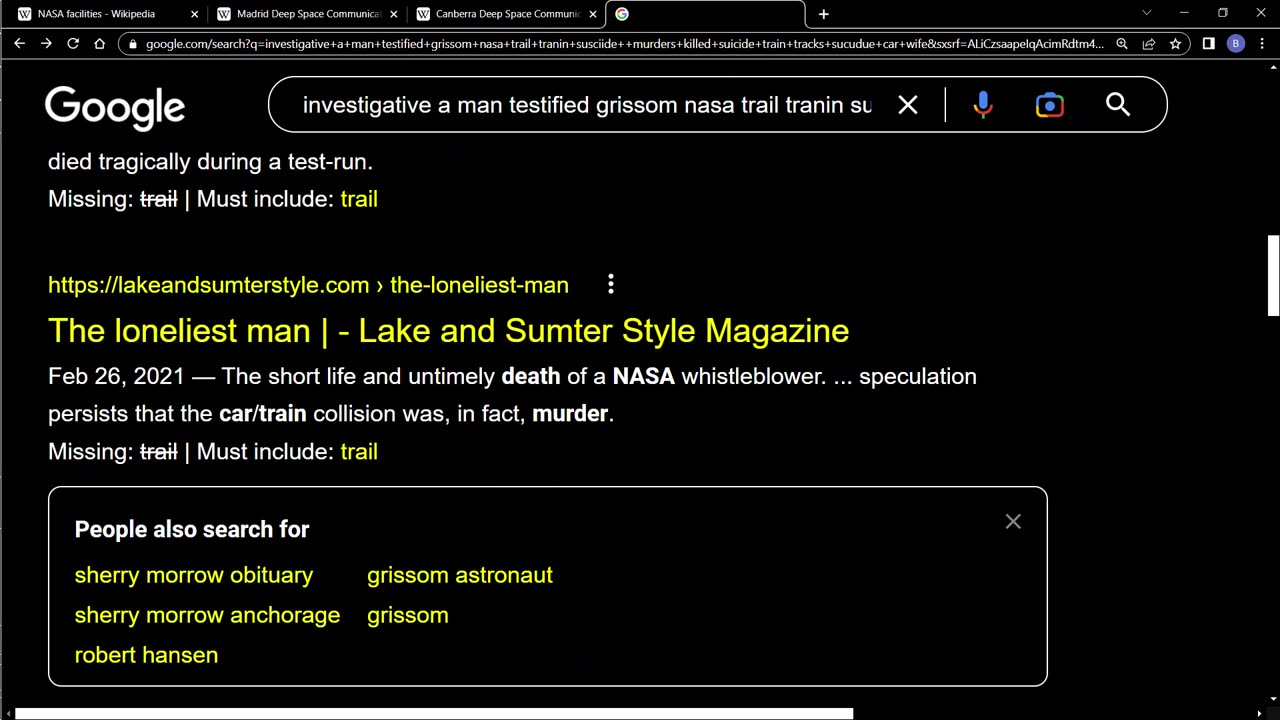This screenshot has height=720, width=1280.
Task: Go to Google logo homepage
Action: (115, 107)
